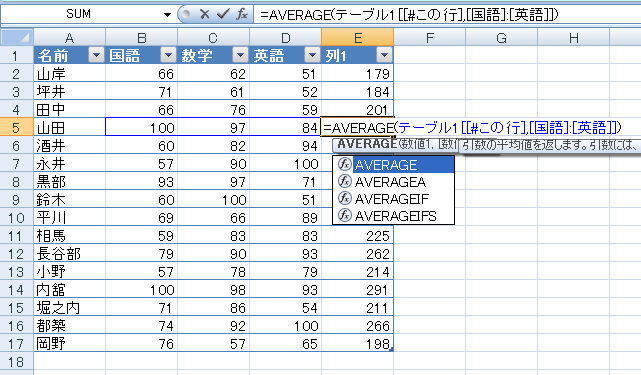Click cell containing 内舘

click(x=69, y=289)
